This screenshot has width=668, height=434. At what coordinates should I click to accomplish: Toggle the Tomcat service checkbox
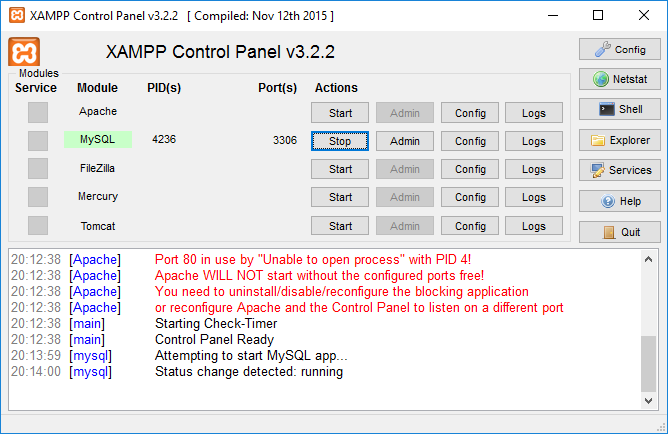(37, 226)
